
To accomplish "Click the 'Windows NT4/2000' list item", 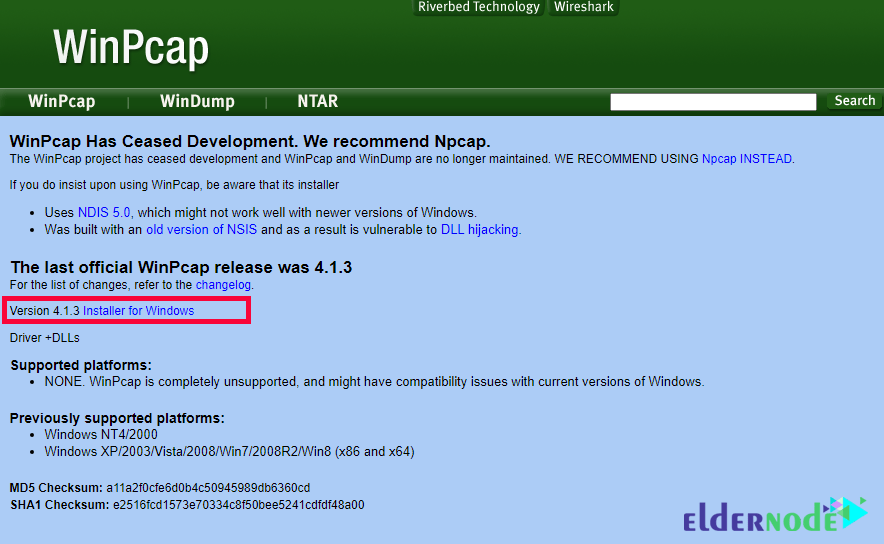I will tap(101, 435).
